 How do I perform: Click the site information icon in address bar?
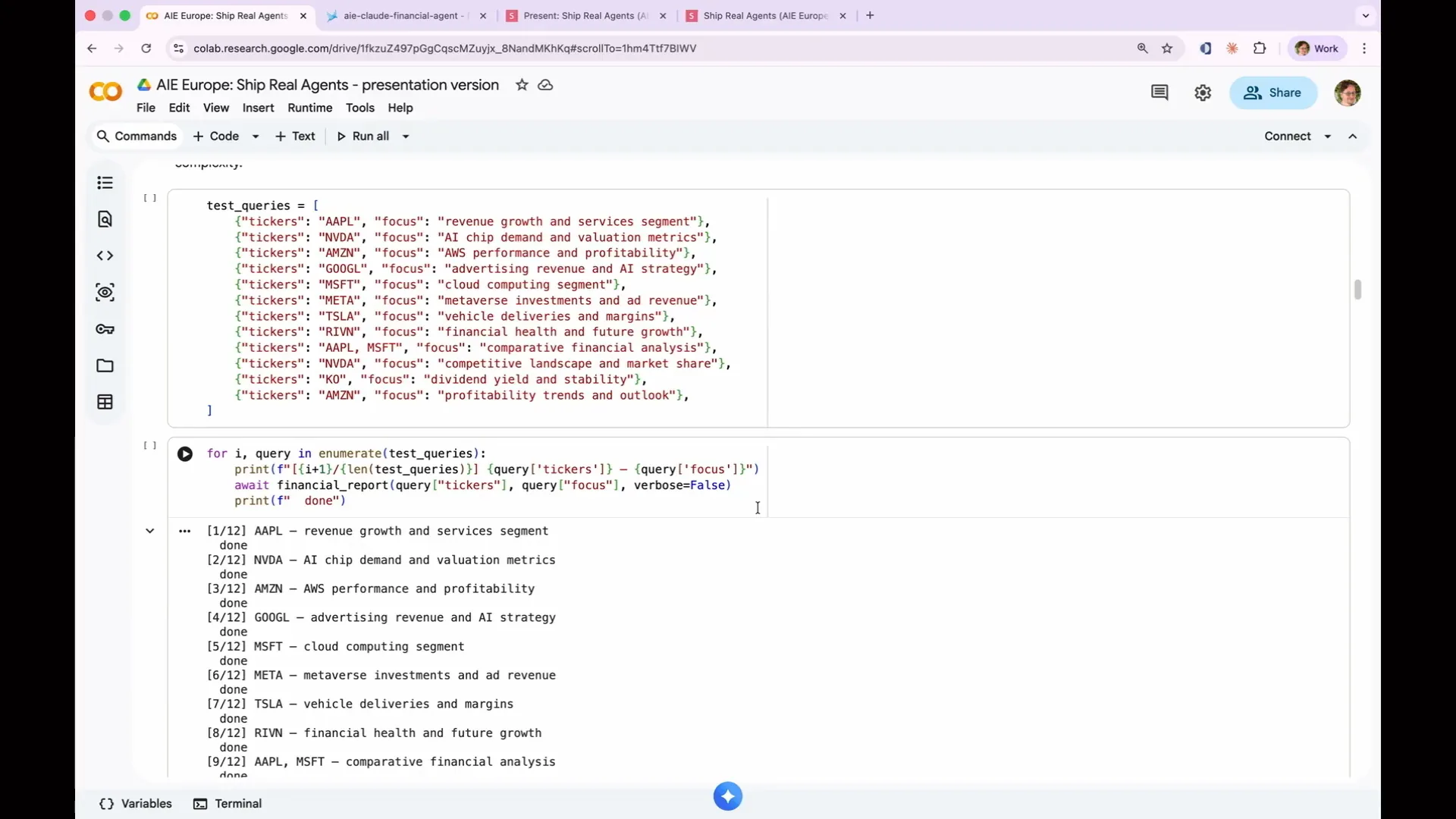(x=178, y=49)
